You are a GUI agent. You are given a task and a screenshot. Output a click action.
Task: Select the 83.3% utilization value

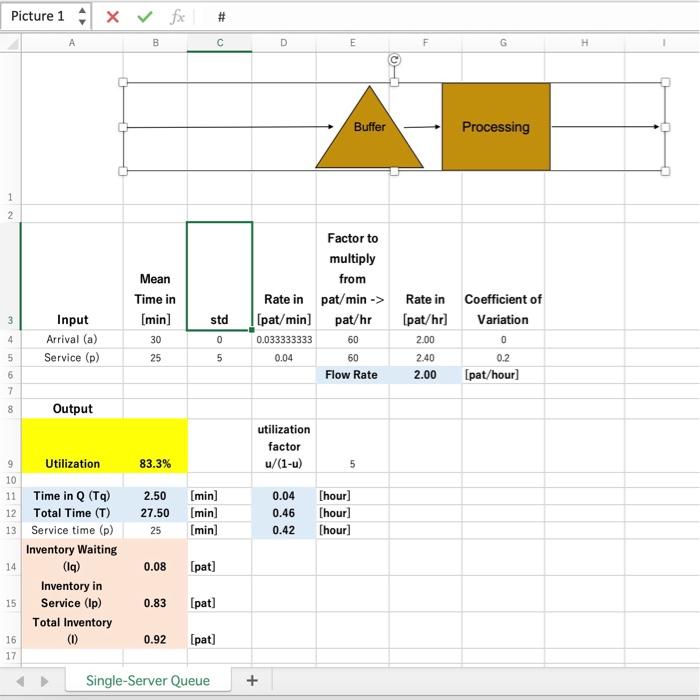pos(155,446)
